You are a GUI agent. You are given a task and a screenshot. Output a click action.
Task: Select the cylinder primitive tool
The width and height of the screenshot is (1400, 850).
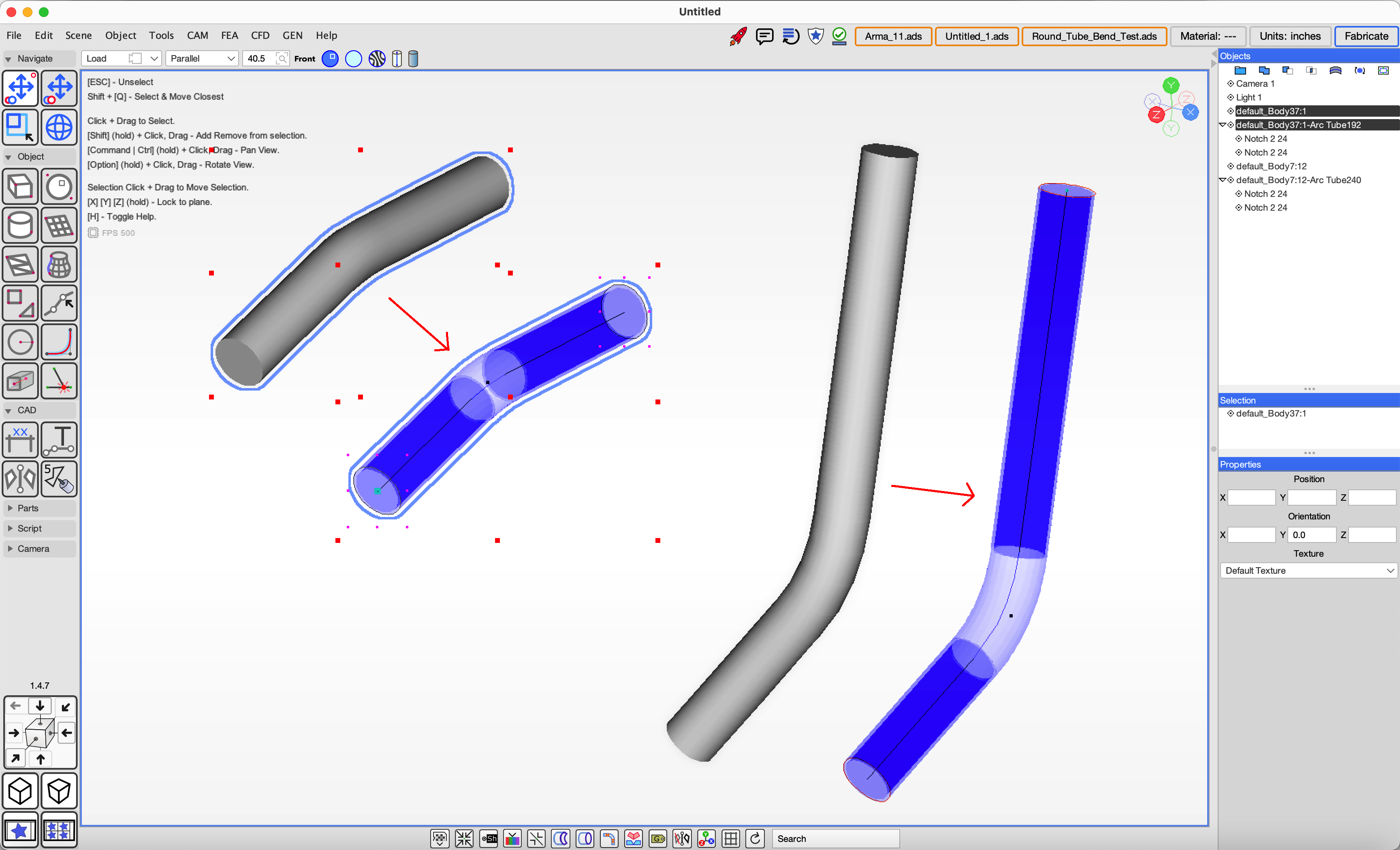point(20,226)
